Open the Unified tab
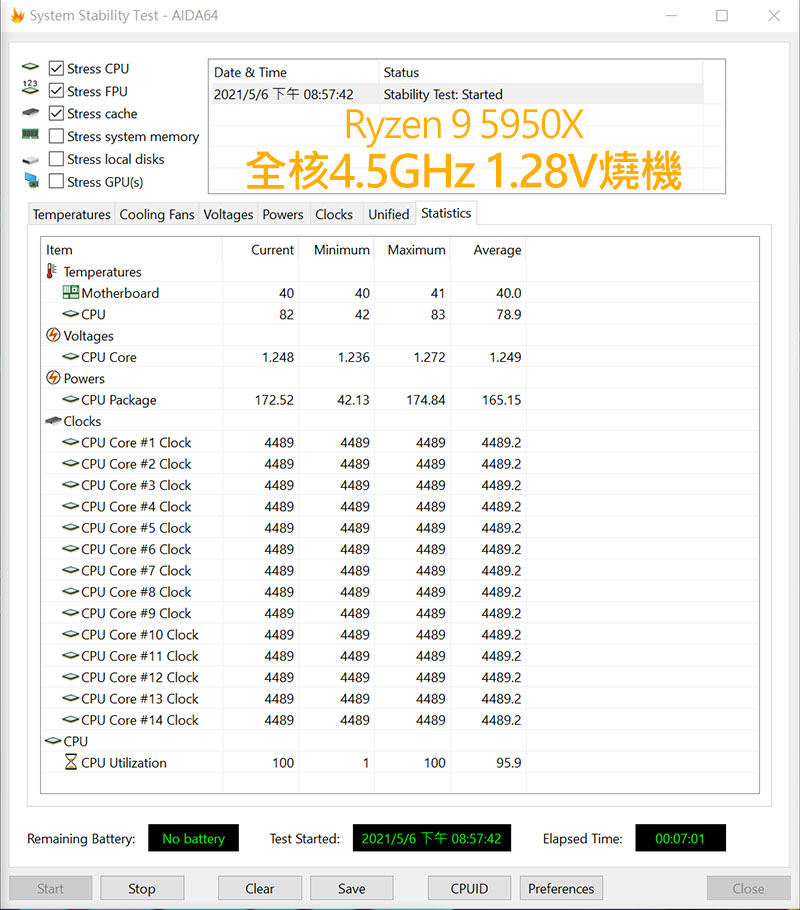The width and height of the screenshot is (800, 910). coord(389,214)
